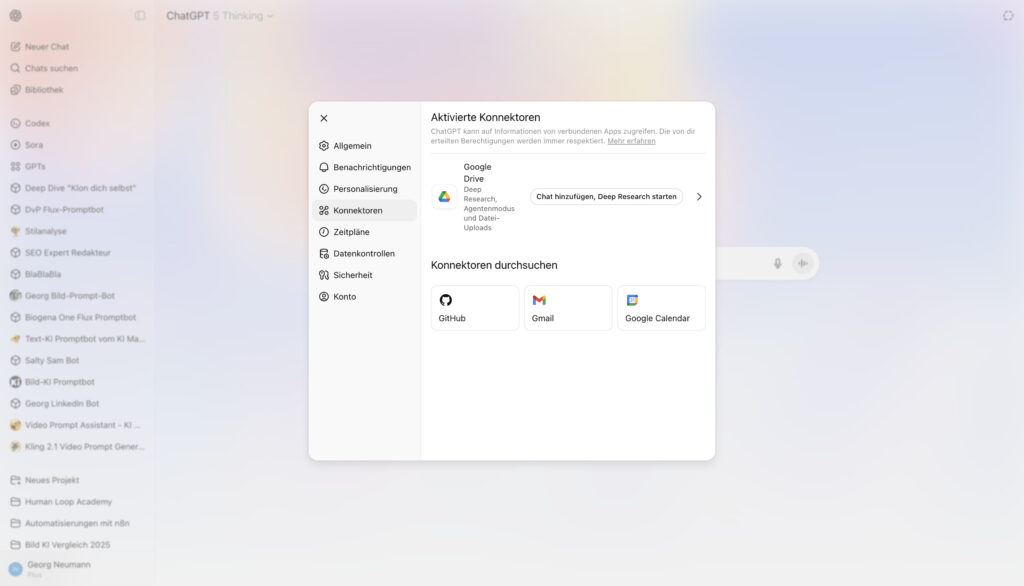Select the Gmail connector card
This screenshot has height=586, width=1024.
tap(568, 308)
